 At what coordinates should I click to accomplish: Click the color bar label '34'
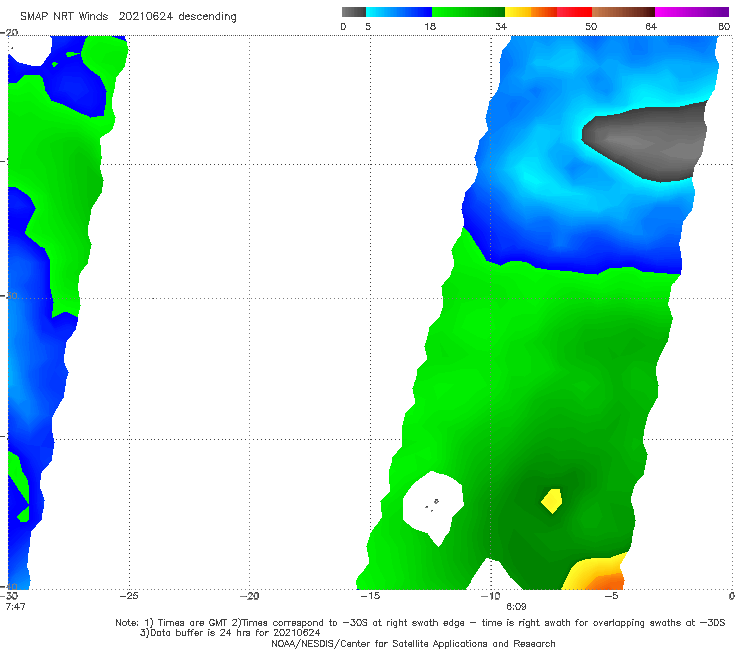click(x=501, y=27)
